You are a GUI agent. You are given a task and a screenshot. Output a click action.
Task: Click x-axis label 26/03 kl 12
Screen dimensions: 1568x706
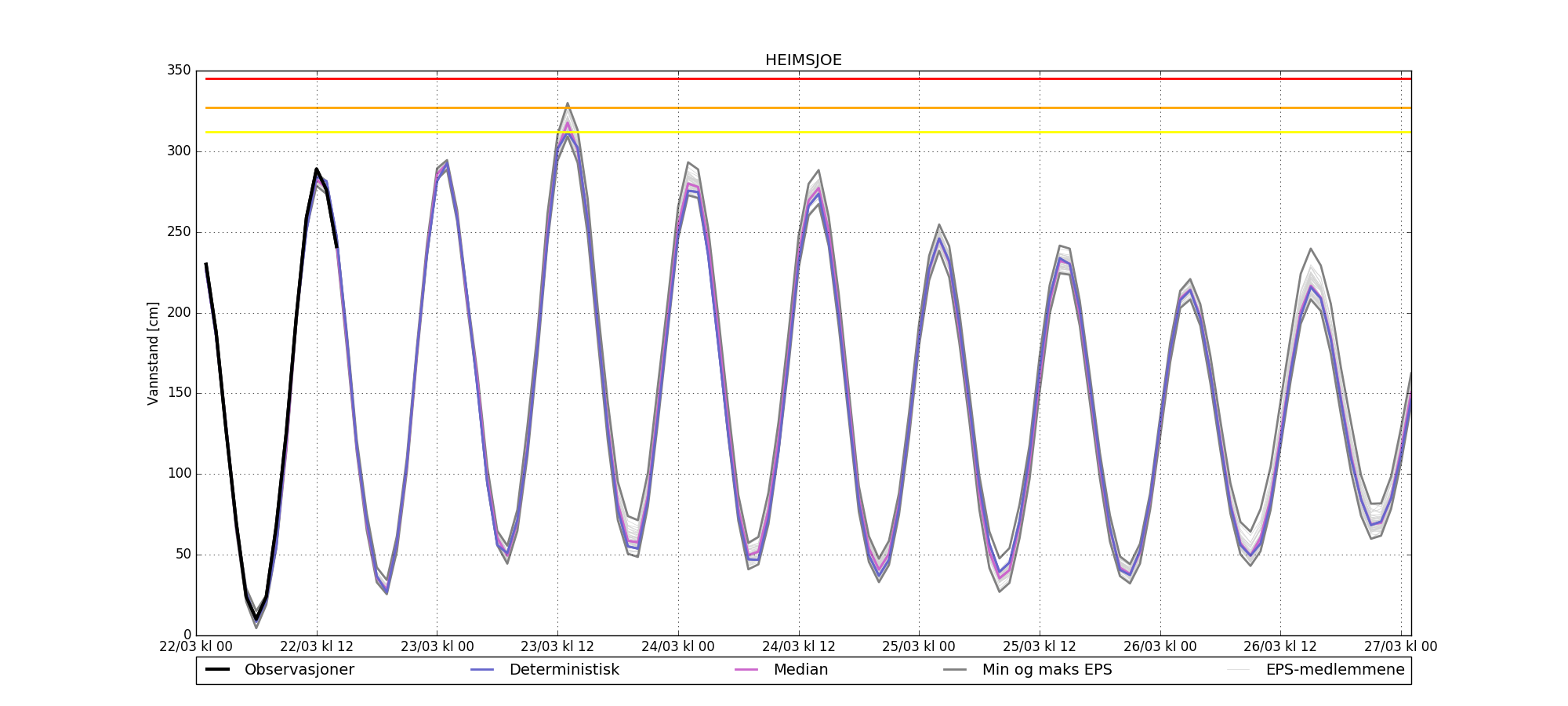pyautogui.click(x=1280, y=647)
